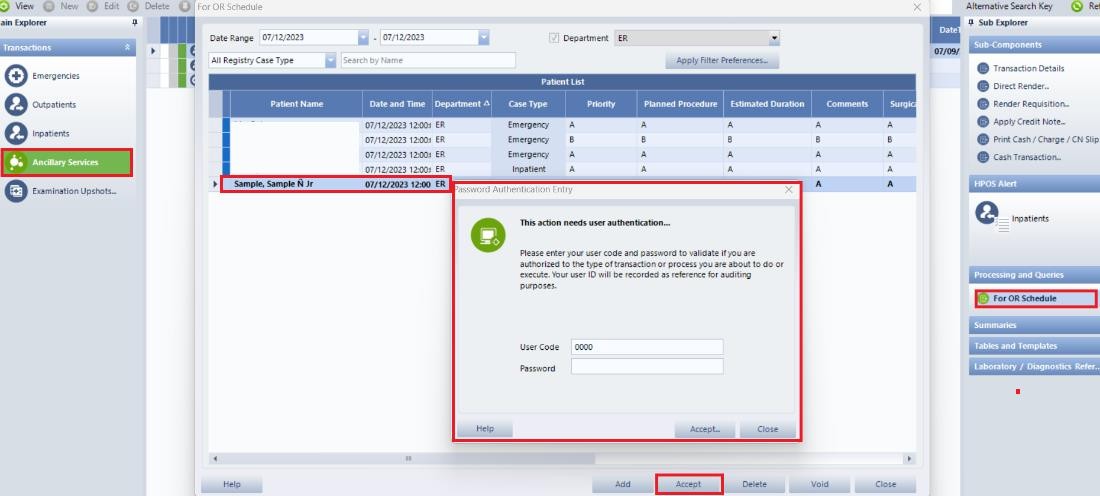Click the Password input field
The width and height of the screenshot is (1100, 496).
click(x=646, y=367)
